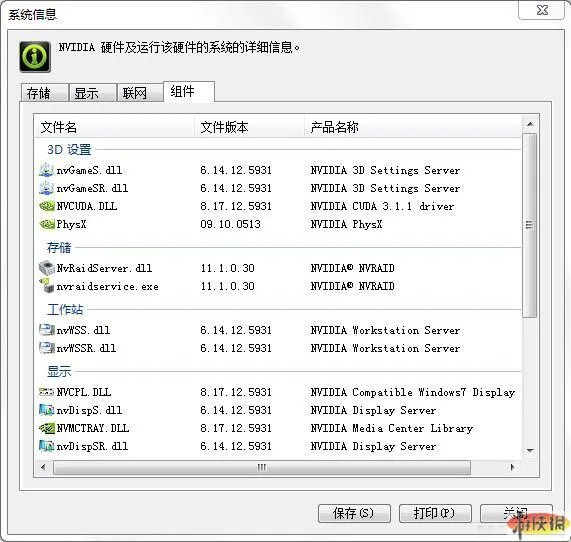The height and width of the screenshot is (542, 571).
Task: Switch to the 存储 tab
Action: pos(45,93)
